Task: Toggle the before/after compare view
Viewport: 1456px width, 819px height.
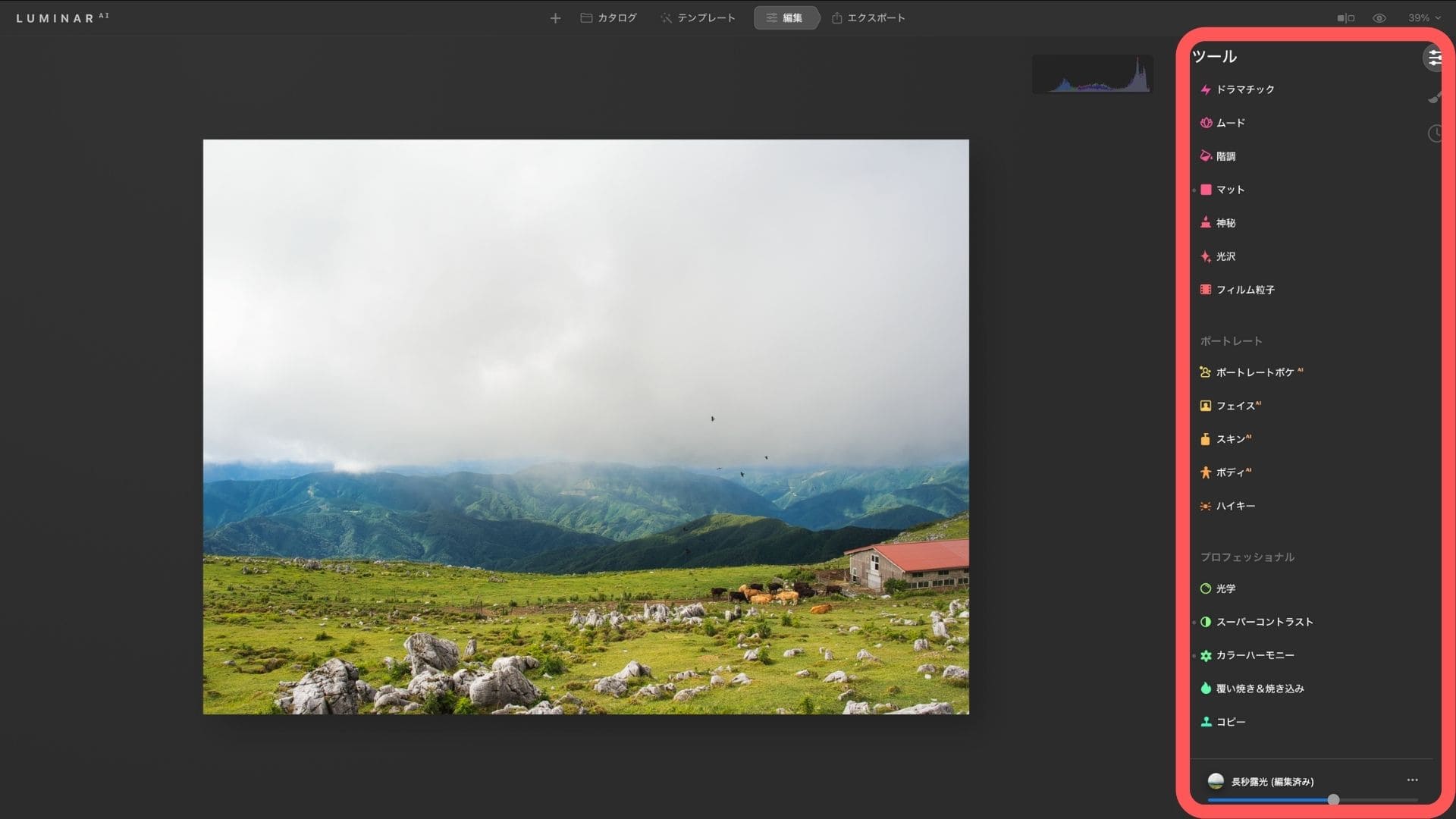Action: 1345,18
